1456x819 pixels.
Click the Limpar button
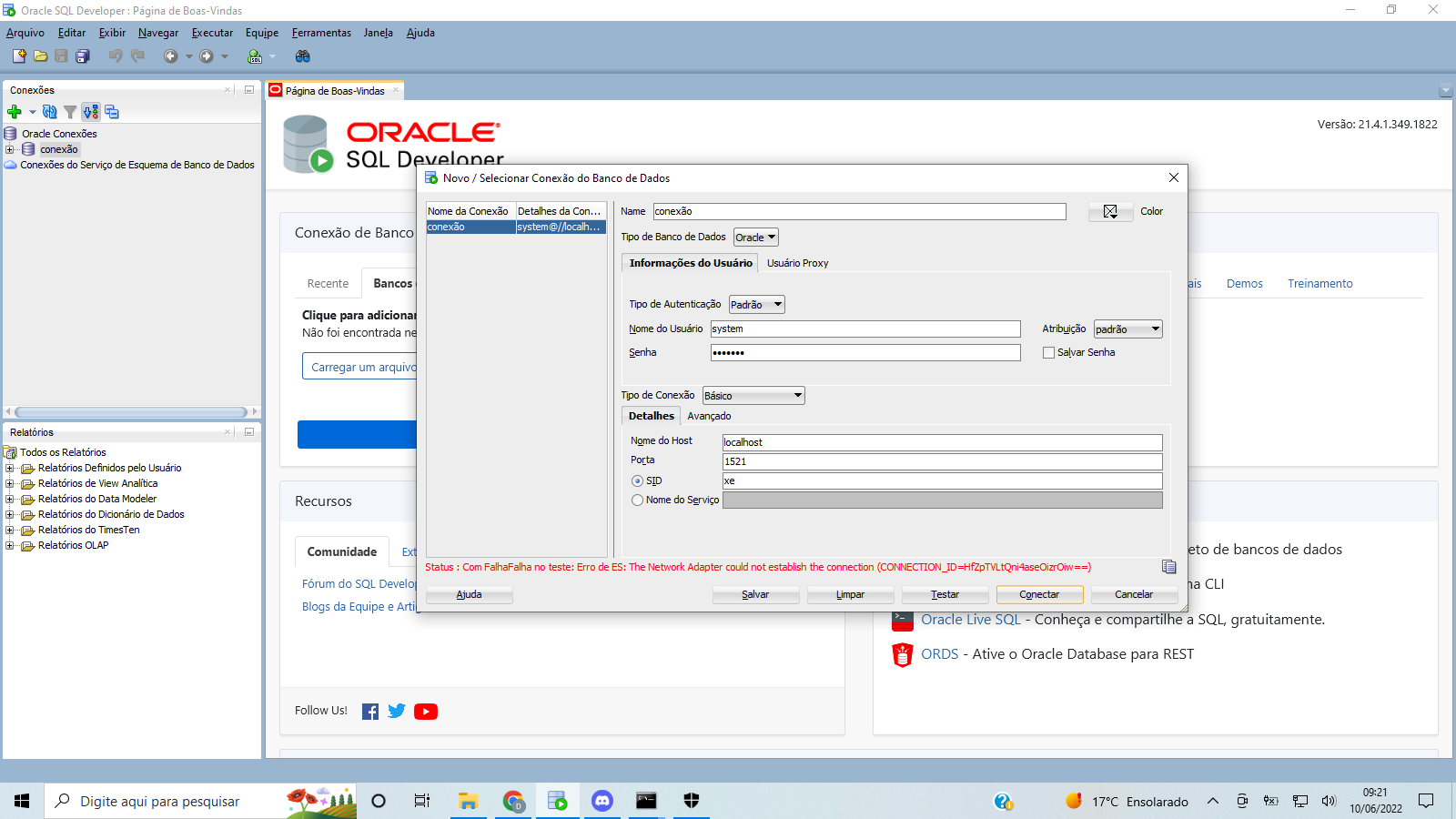click(850, 594)
